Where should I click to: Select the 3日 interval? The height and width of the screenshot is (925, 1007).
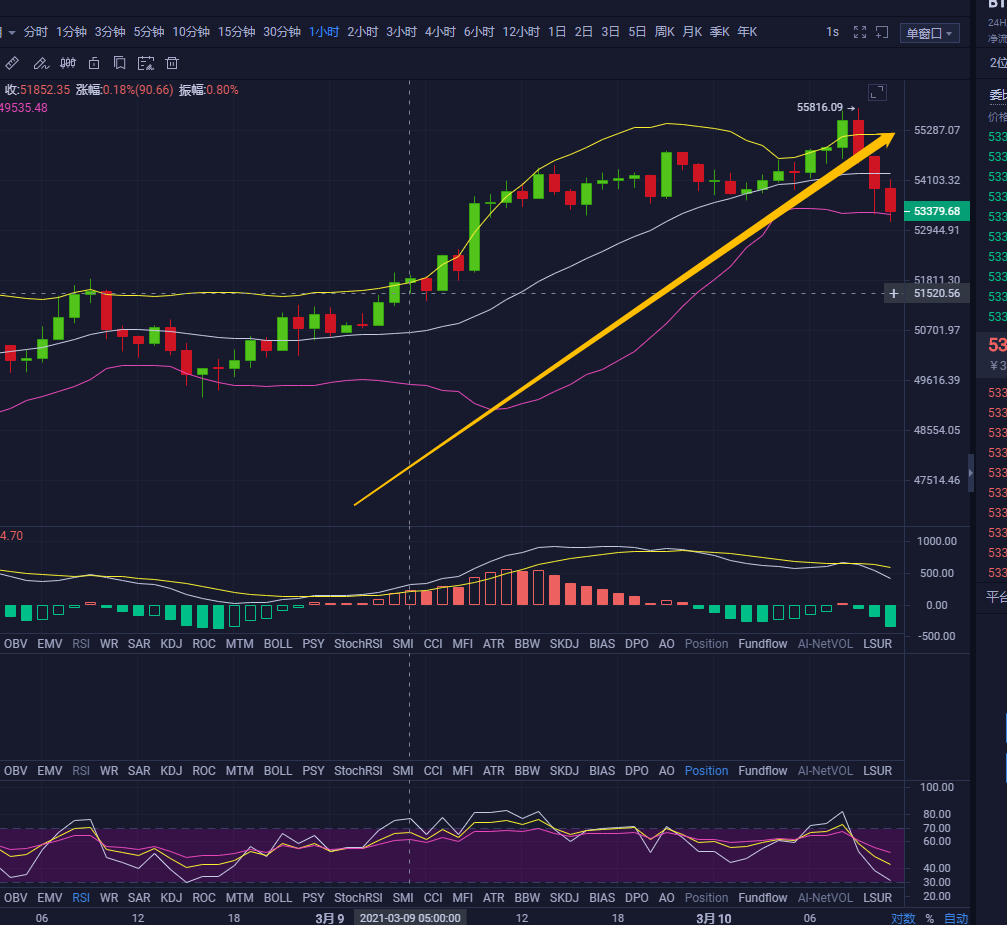pyautogui.click(x=610, y=32)
